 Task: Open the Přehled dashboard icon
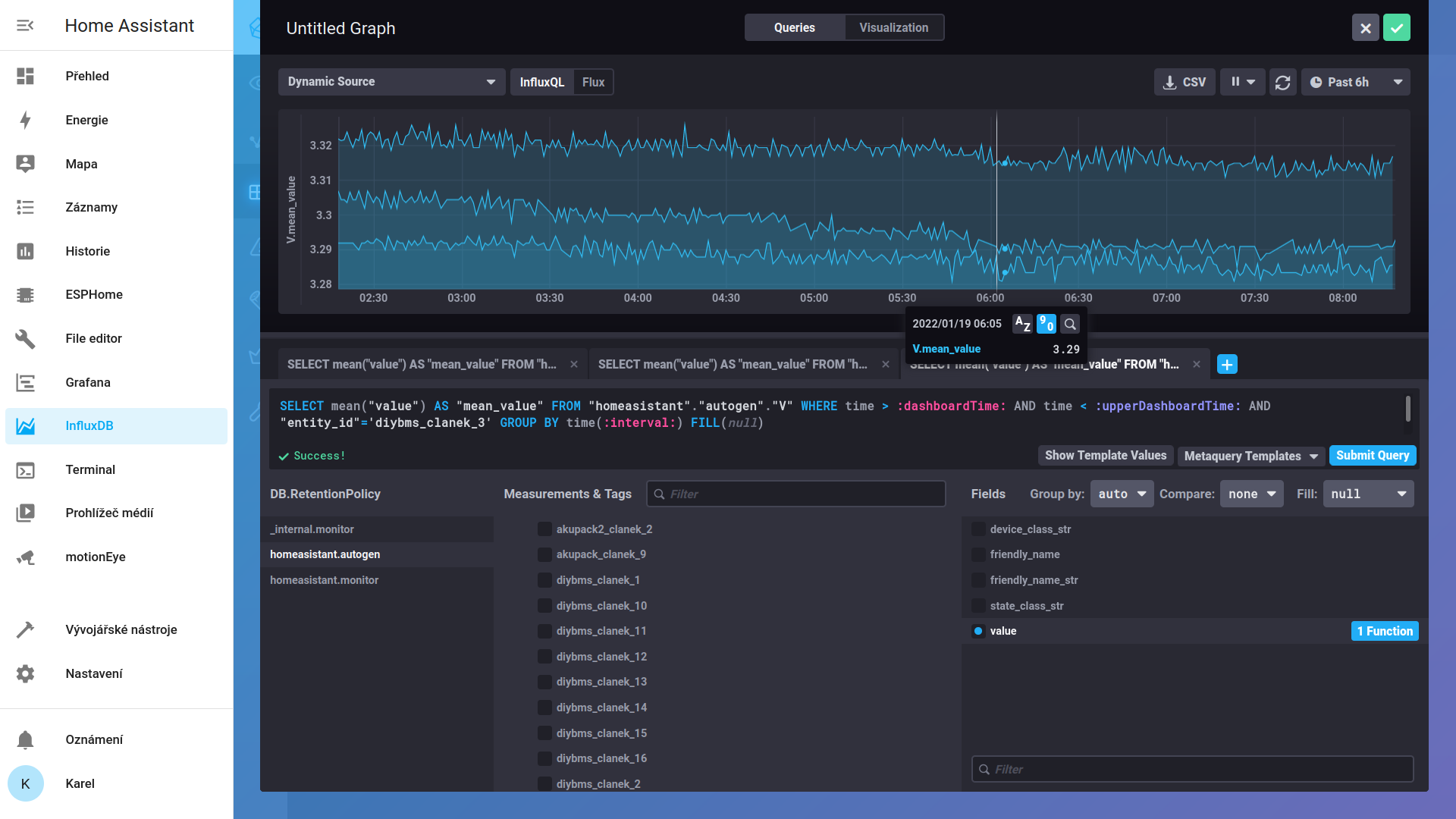(x=25, y=76)
